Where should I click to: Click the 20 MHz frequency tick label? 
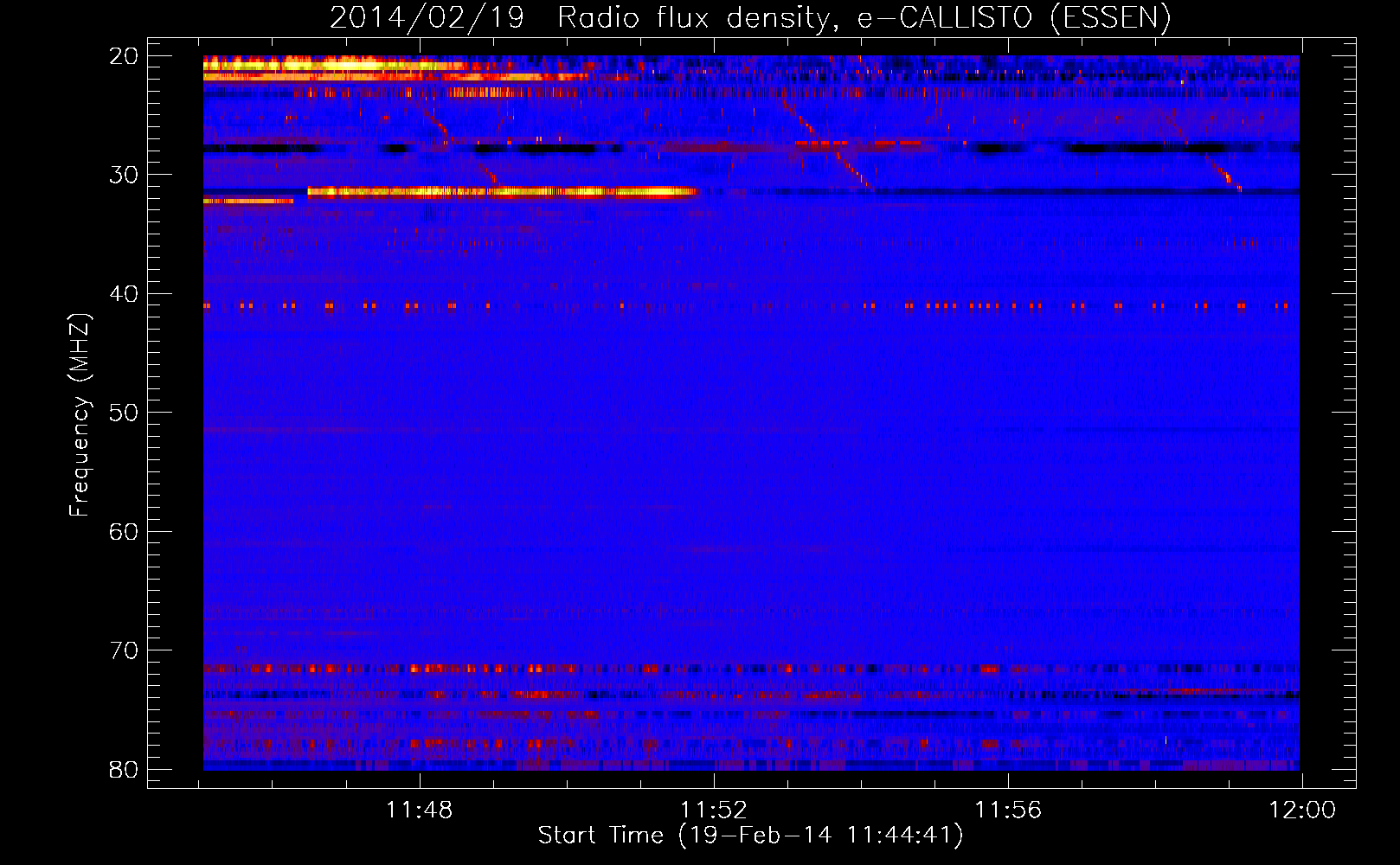click(124, 56)
